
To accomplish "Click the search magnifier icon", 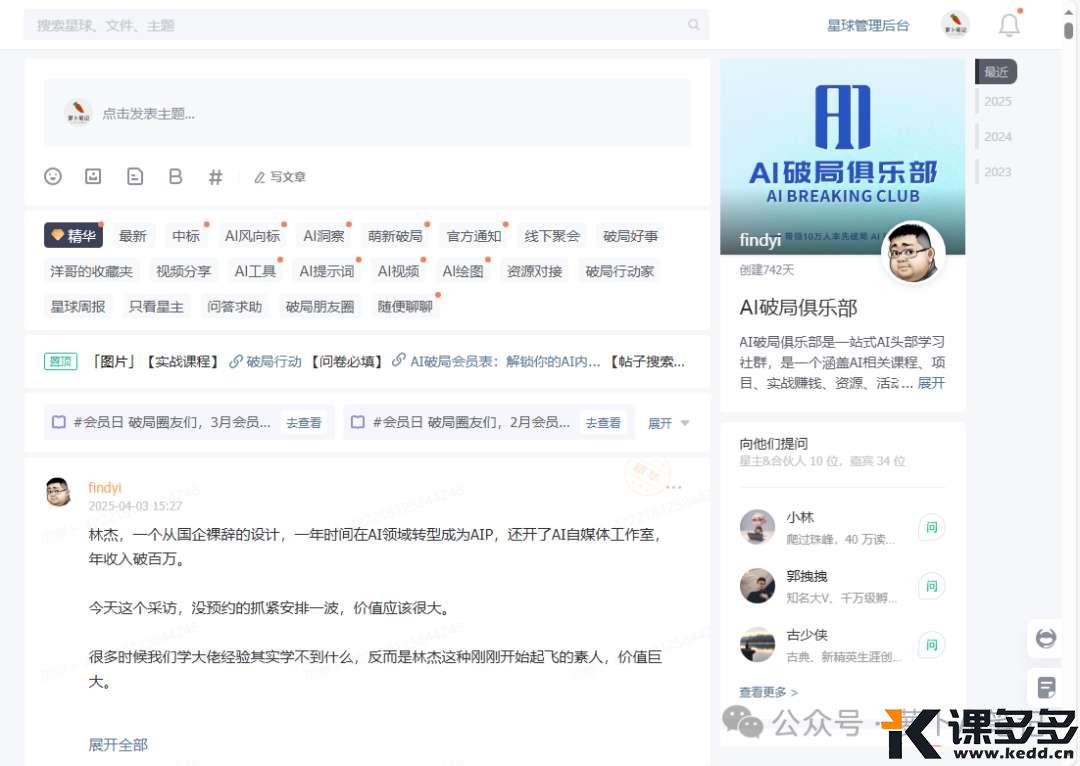I will pos(694,25).
